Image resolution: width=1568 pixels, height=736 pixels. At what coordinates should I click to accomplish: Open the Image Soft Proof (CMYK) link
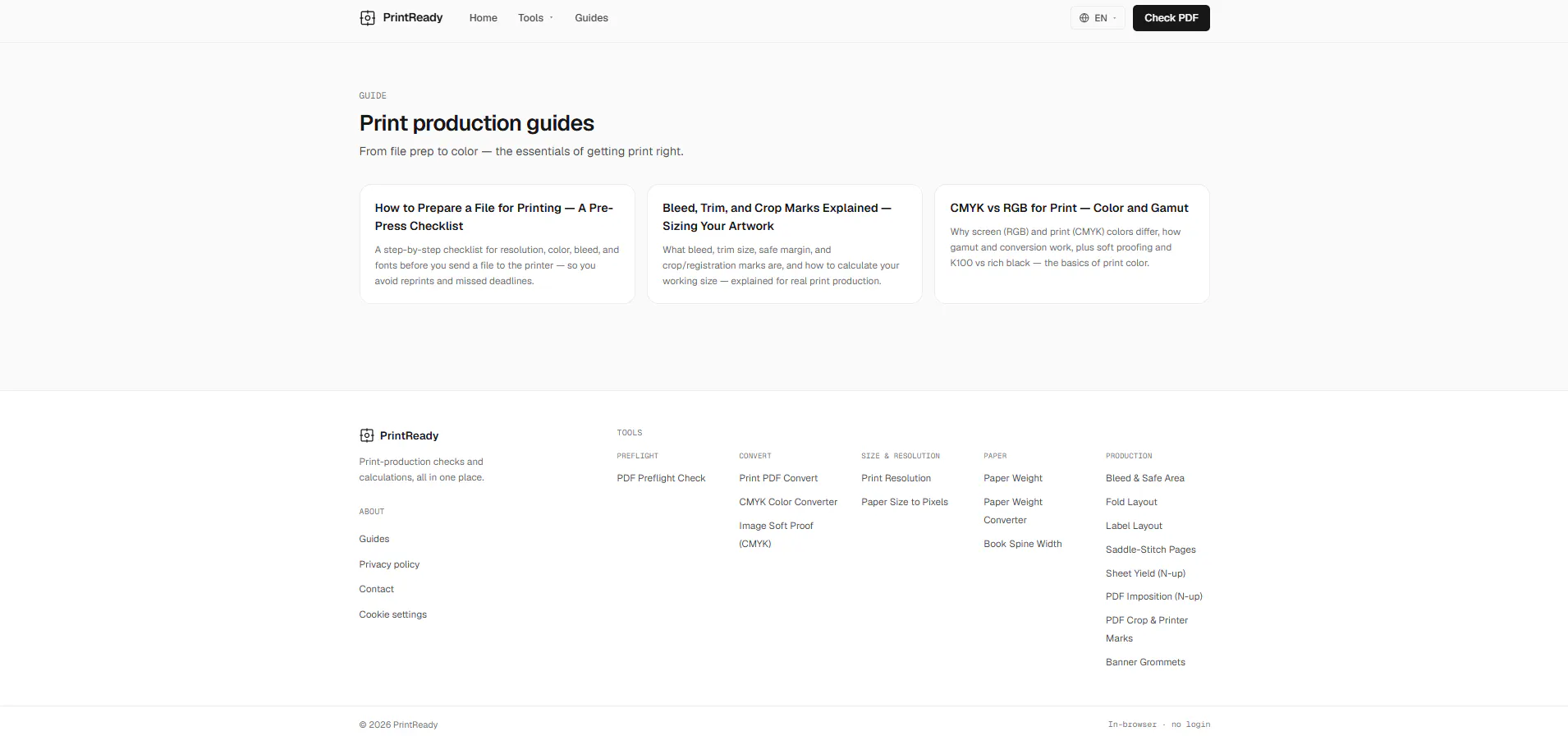click(x=776, y=535)
